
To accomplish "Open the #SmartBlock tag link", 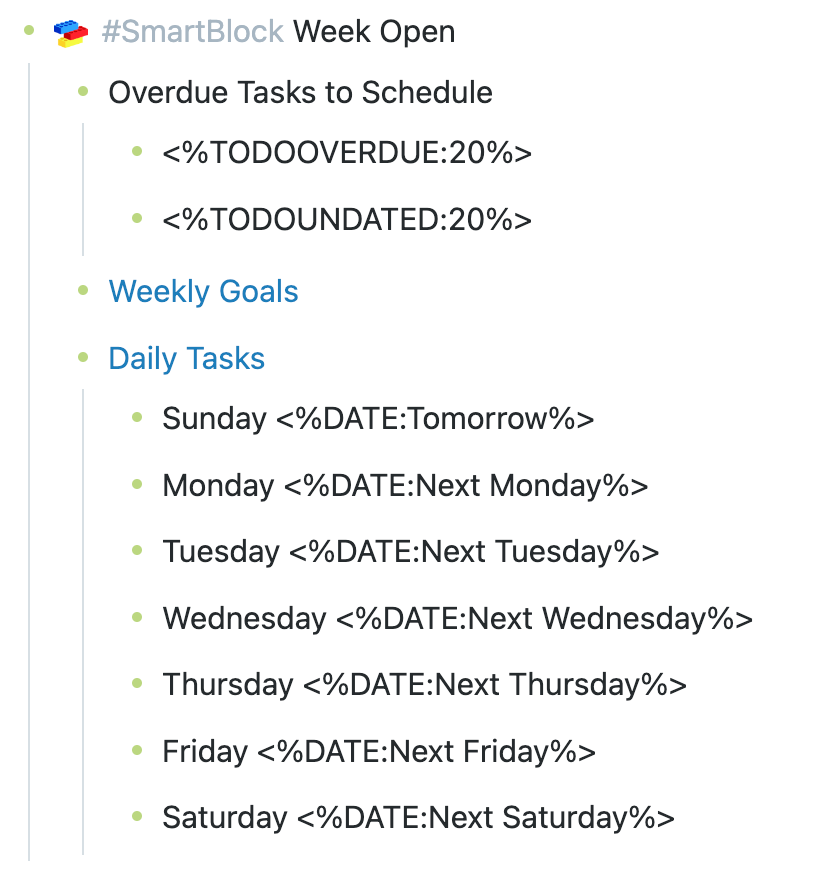I will click(x=193, y=32).
